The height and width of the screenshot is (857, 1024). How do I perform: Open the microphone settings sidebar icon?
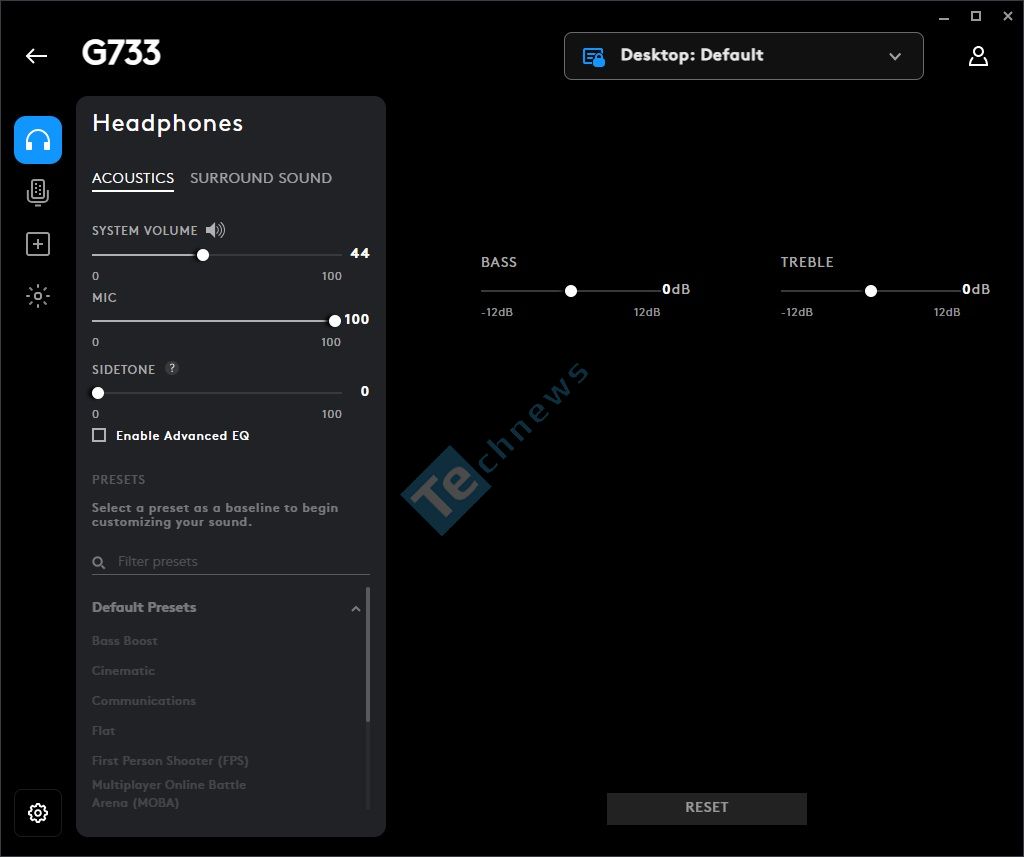(38, 193)
